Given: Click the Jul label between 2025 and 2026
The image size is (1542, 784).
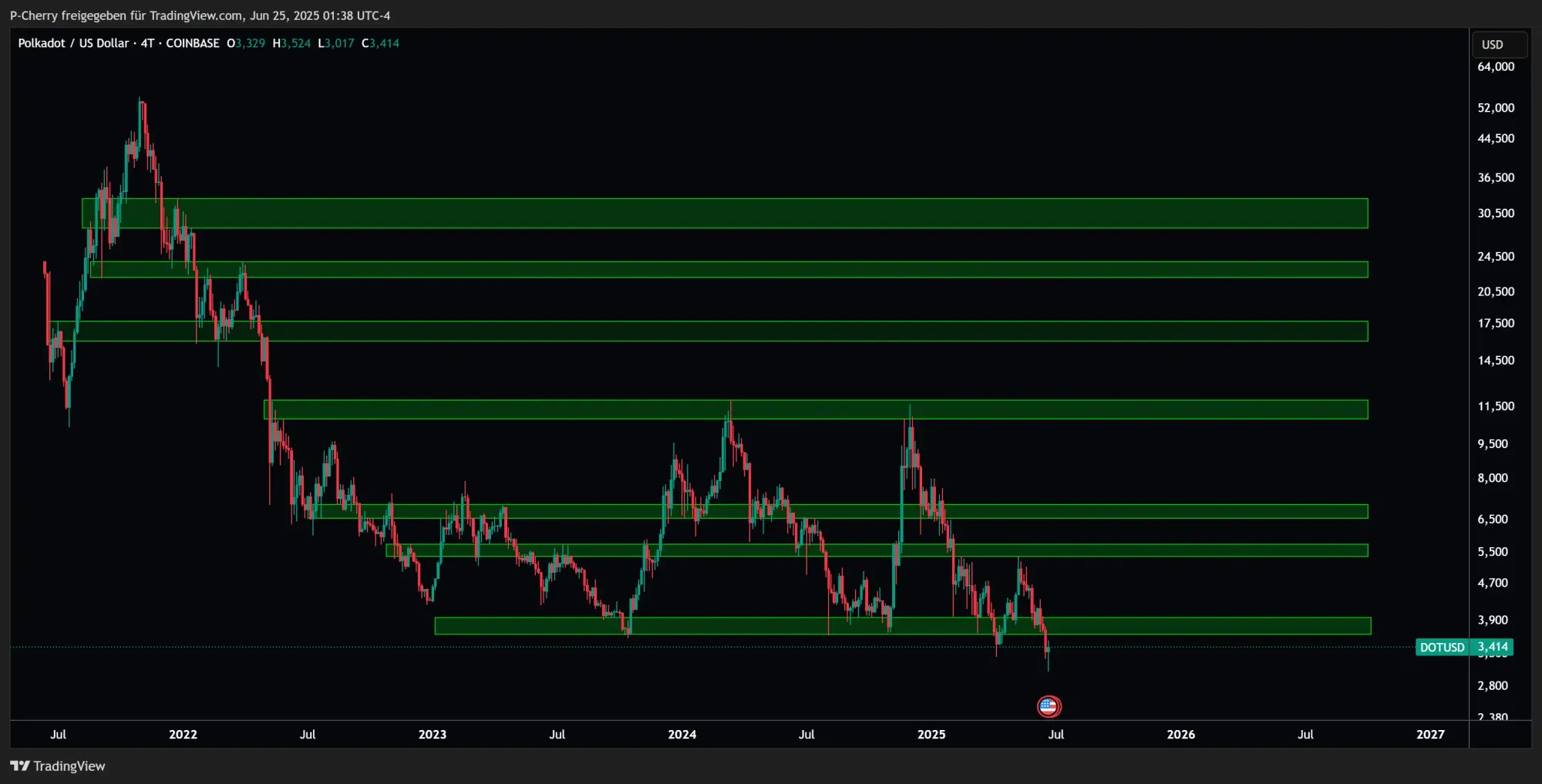Looking at the screenshot, I should click(1056, 735).
